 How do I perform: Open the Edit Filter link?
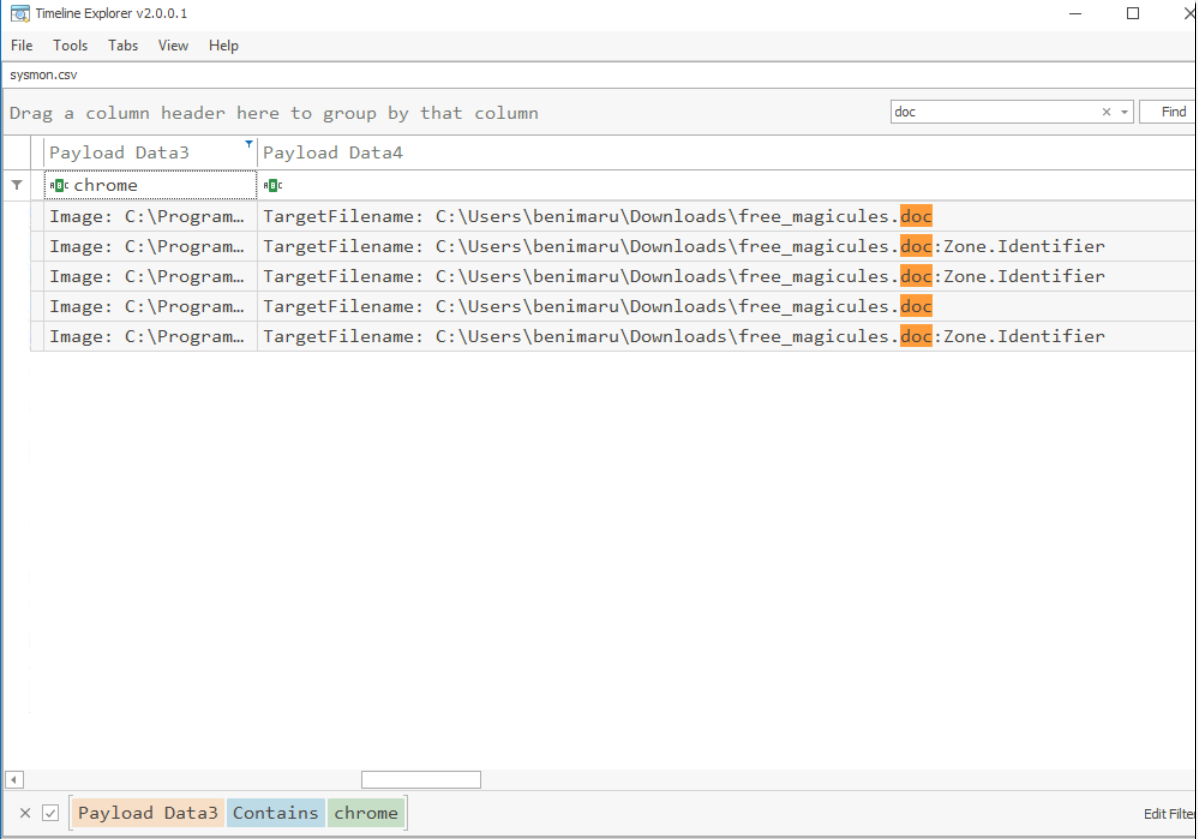point(1169,814)
